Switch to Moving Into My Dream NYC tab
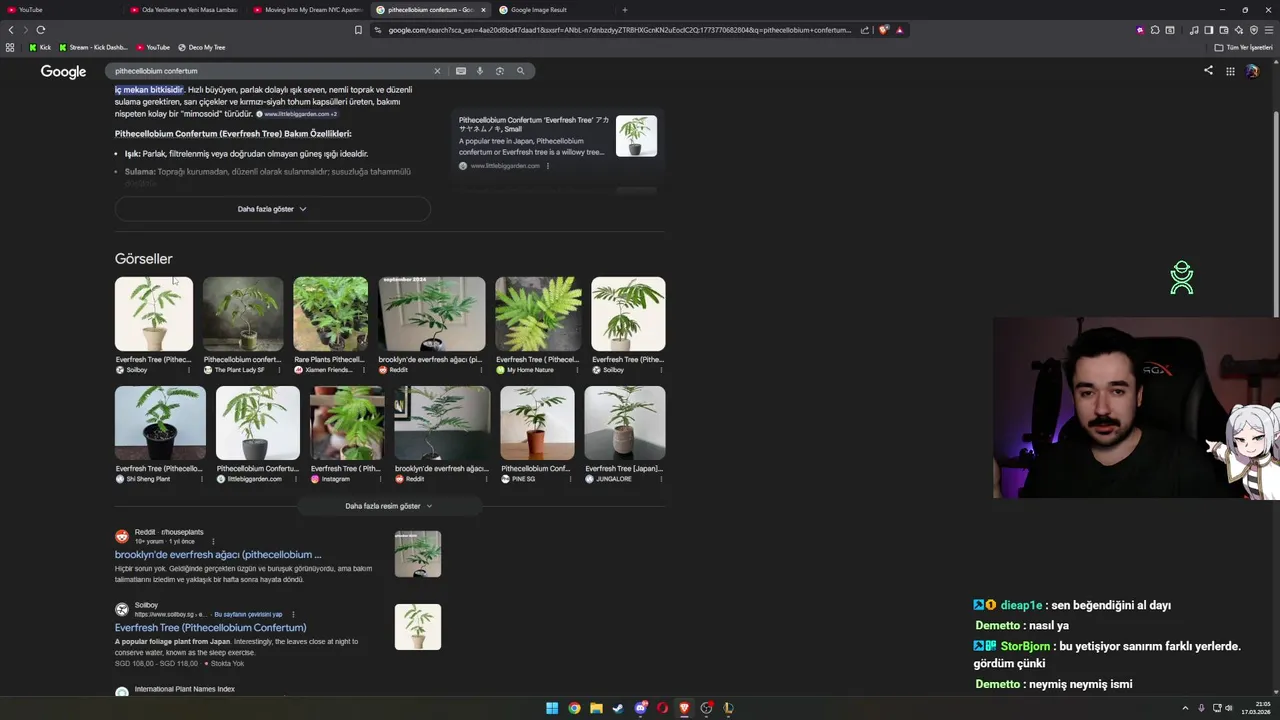Screen dimensions: 1280x720 click(308, 10)
